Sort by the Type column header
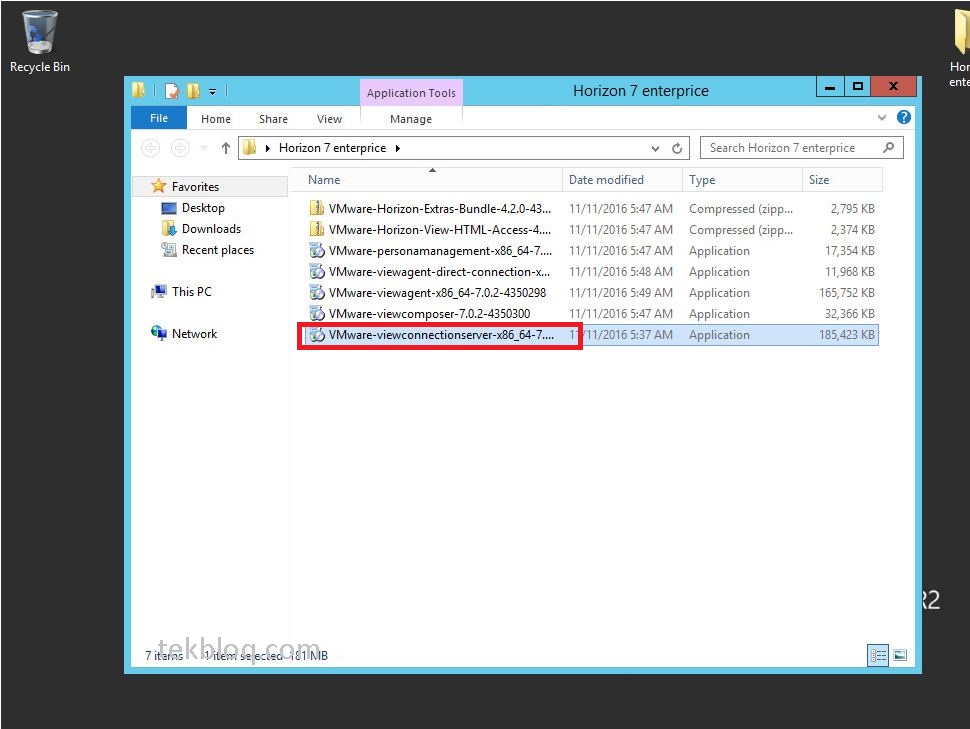The height and width of the screenshot is (729, 970). [x=742, y=179]
